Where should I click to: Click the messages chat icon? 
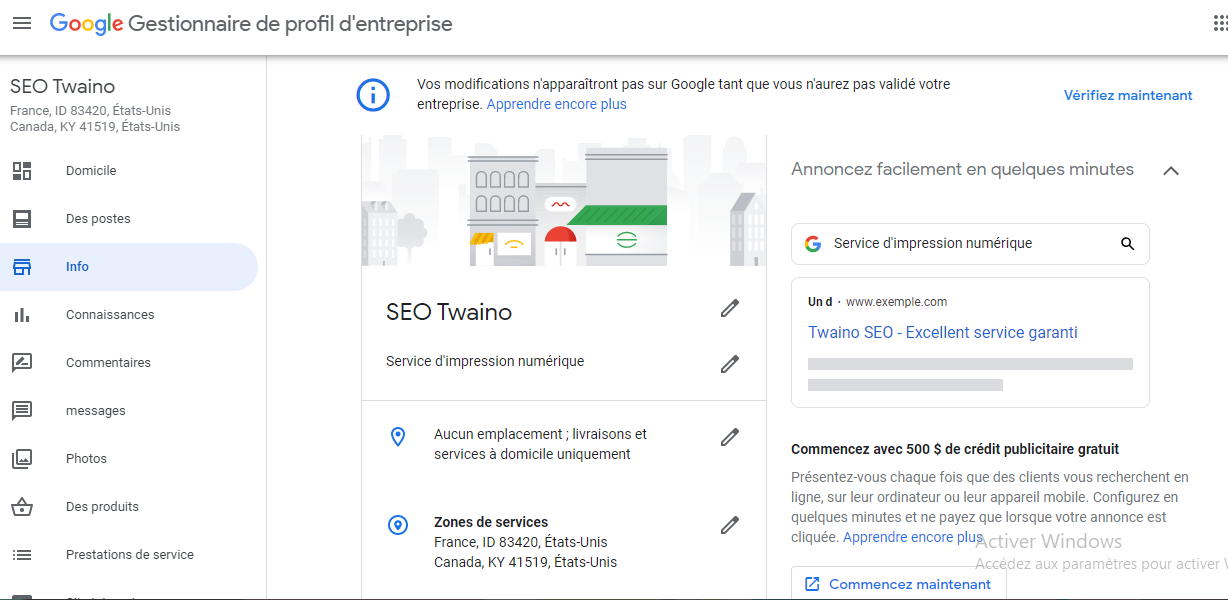(x=22, y=411)
